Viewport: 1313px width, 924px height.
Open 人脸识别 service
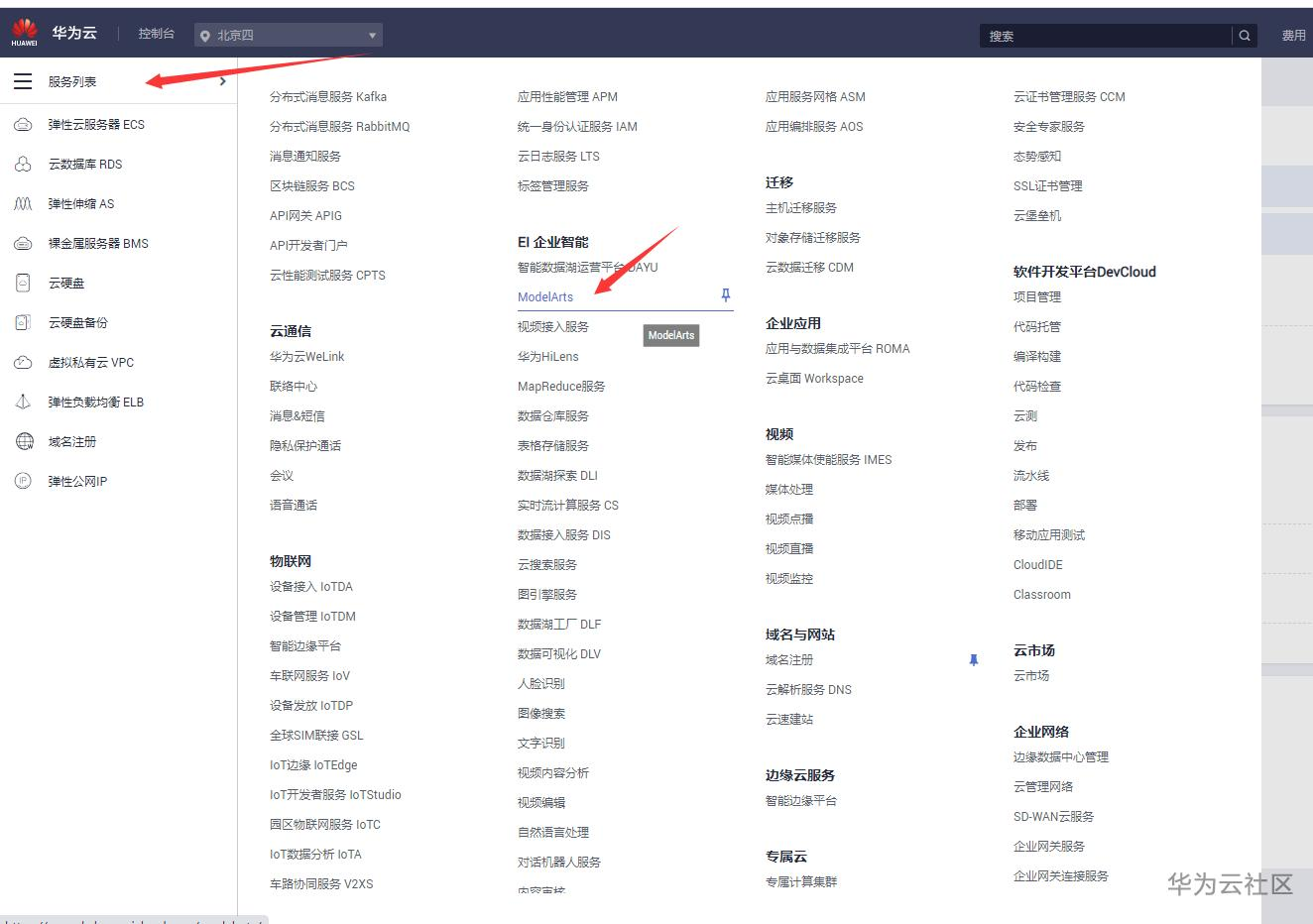(x=541, y=683)
